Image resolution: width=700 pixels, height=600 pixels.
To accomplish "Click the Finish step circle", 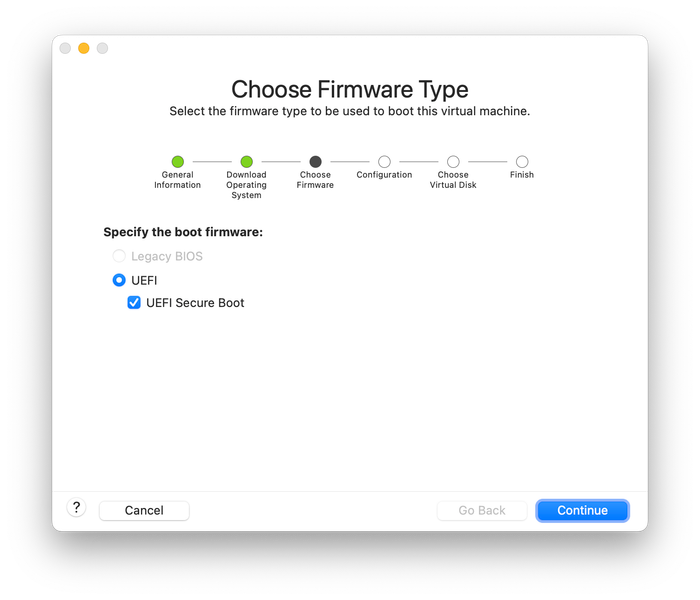I will (522, 161).
